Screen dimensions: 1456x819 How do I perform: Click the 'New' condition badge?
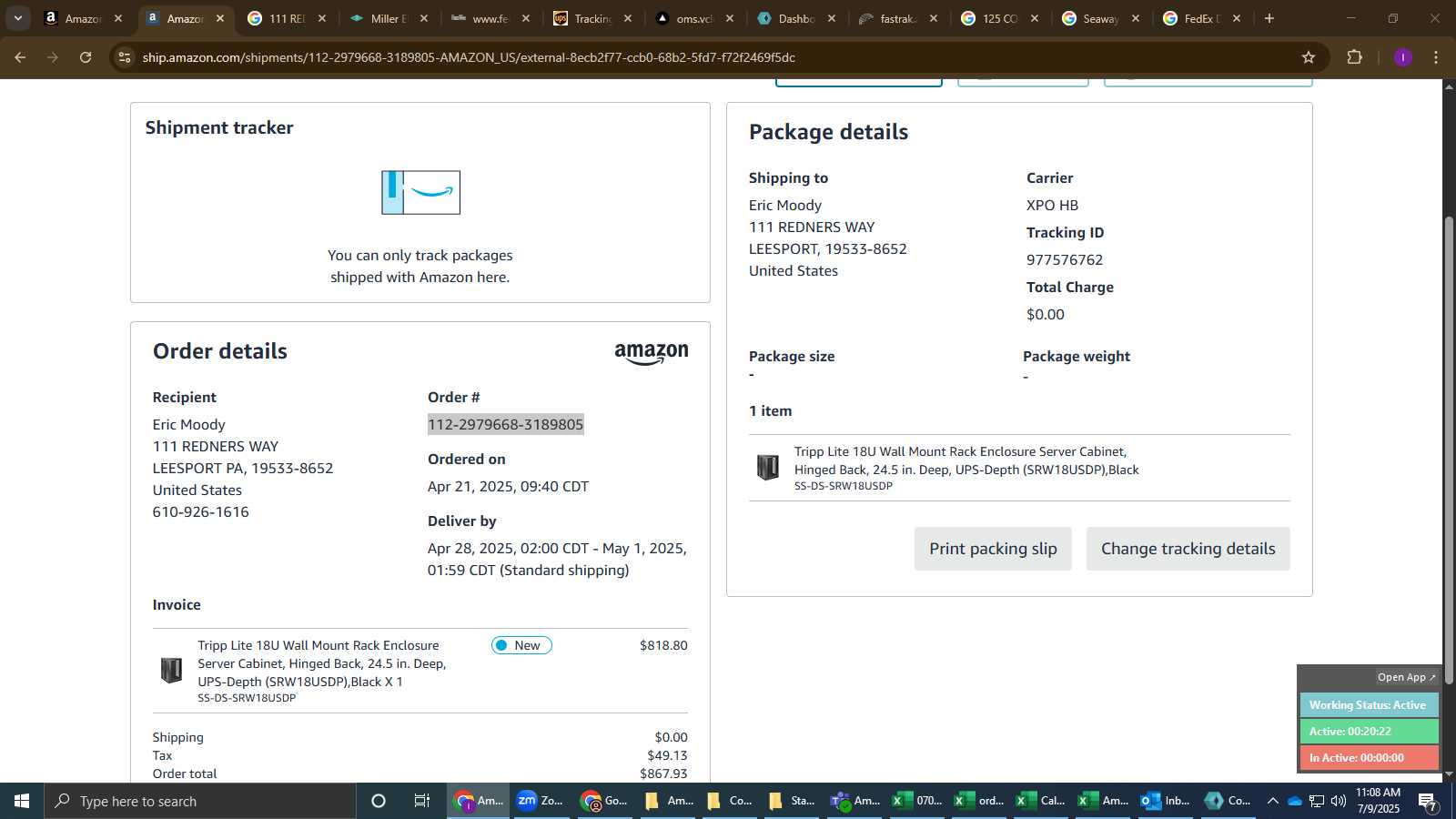pos(521,645)
